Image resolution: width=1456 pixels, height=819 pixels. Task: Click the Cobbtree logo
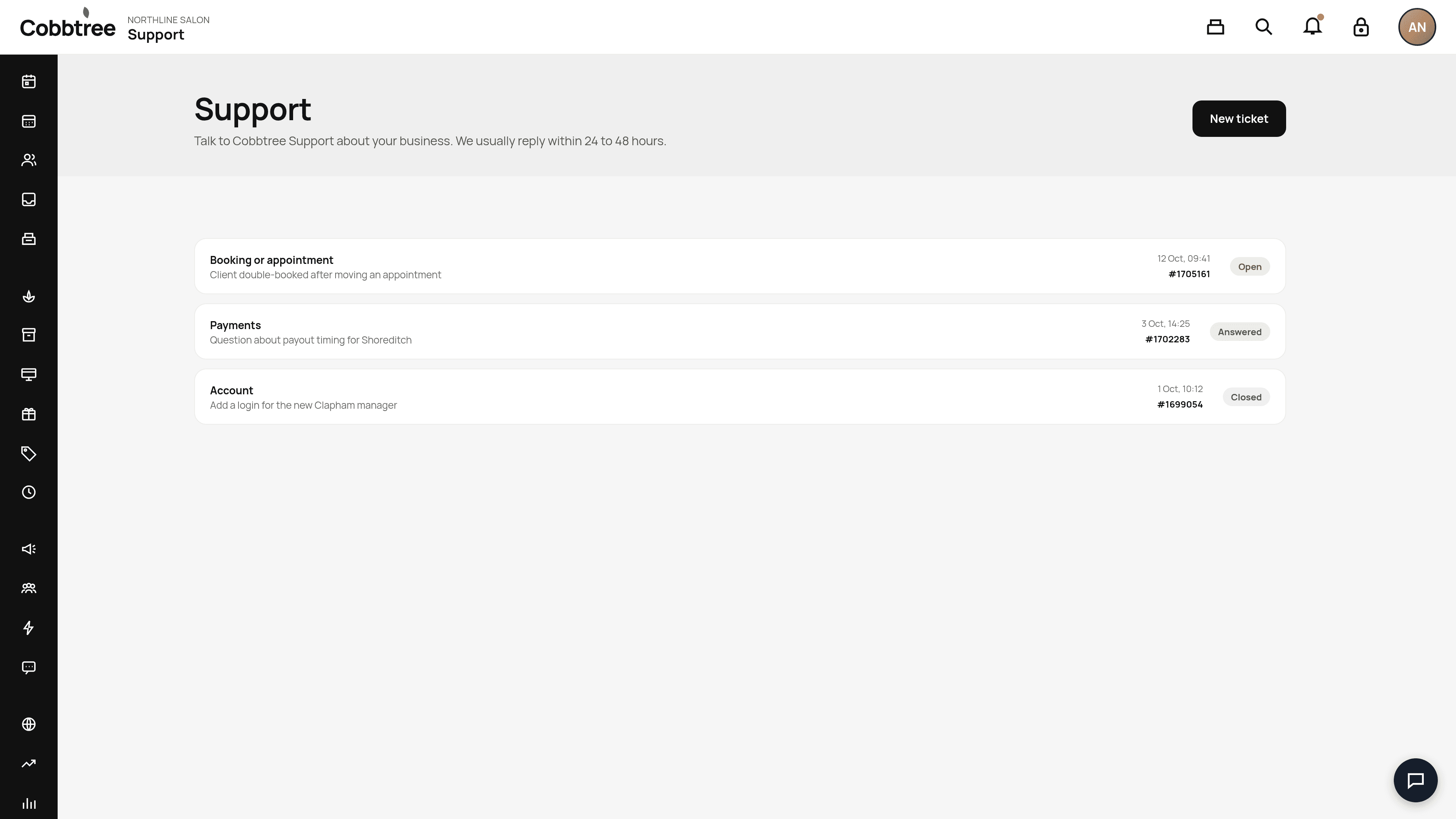coord(68,24)
